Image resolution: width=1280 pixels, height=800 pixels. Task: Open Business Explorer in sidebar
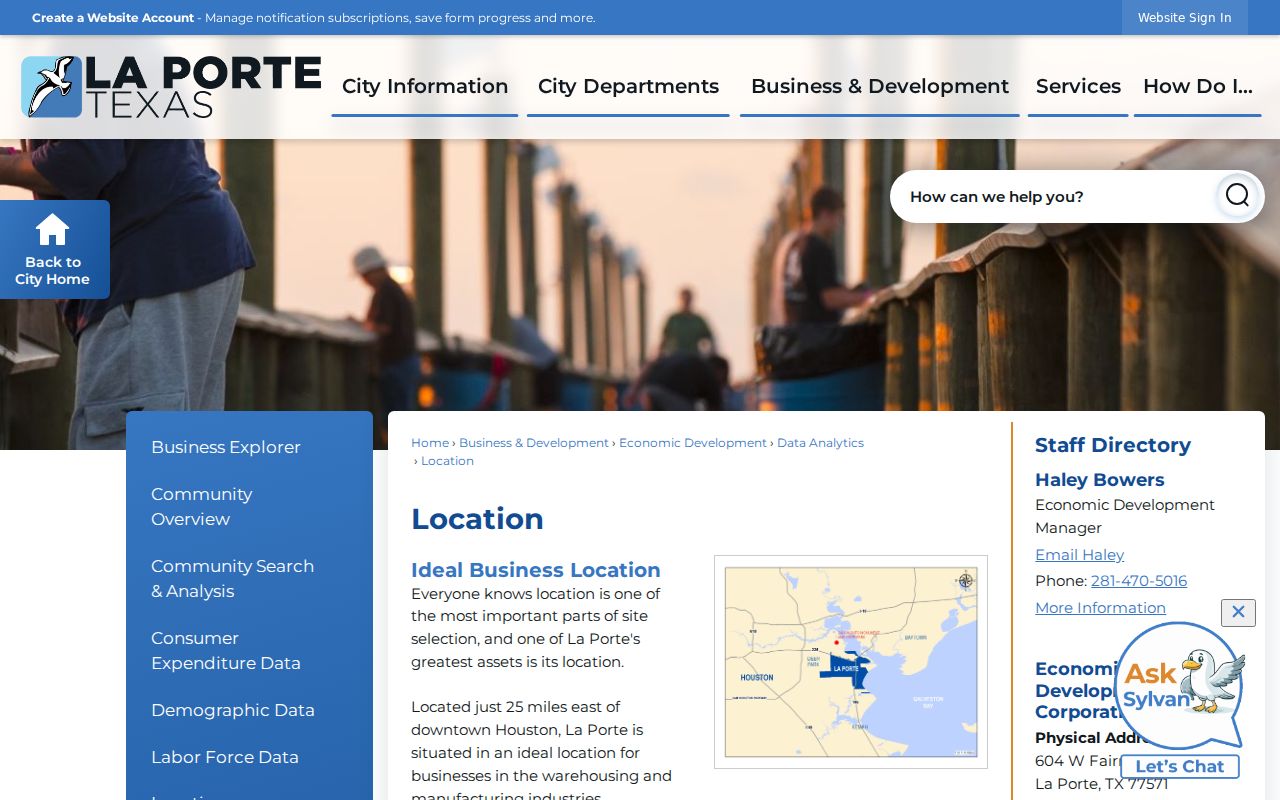tap(226, 447)
